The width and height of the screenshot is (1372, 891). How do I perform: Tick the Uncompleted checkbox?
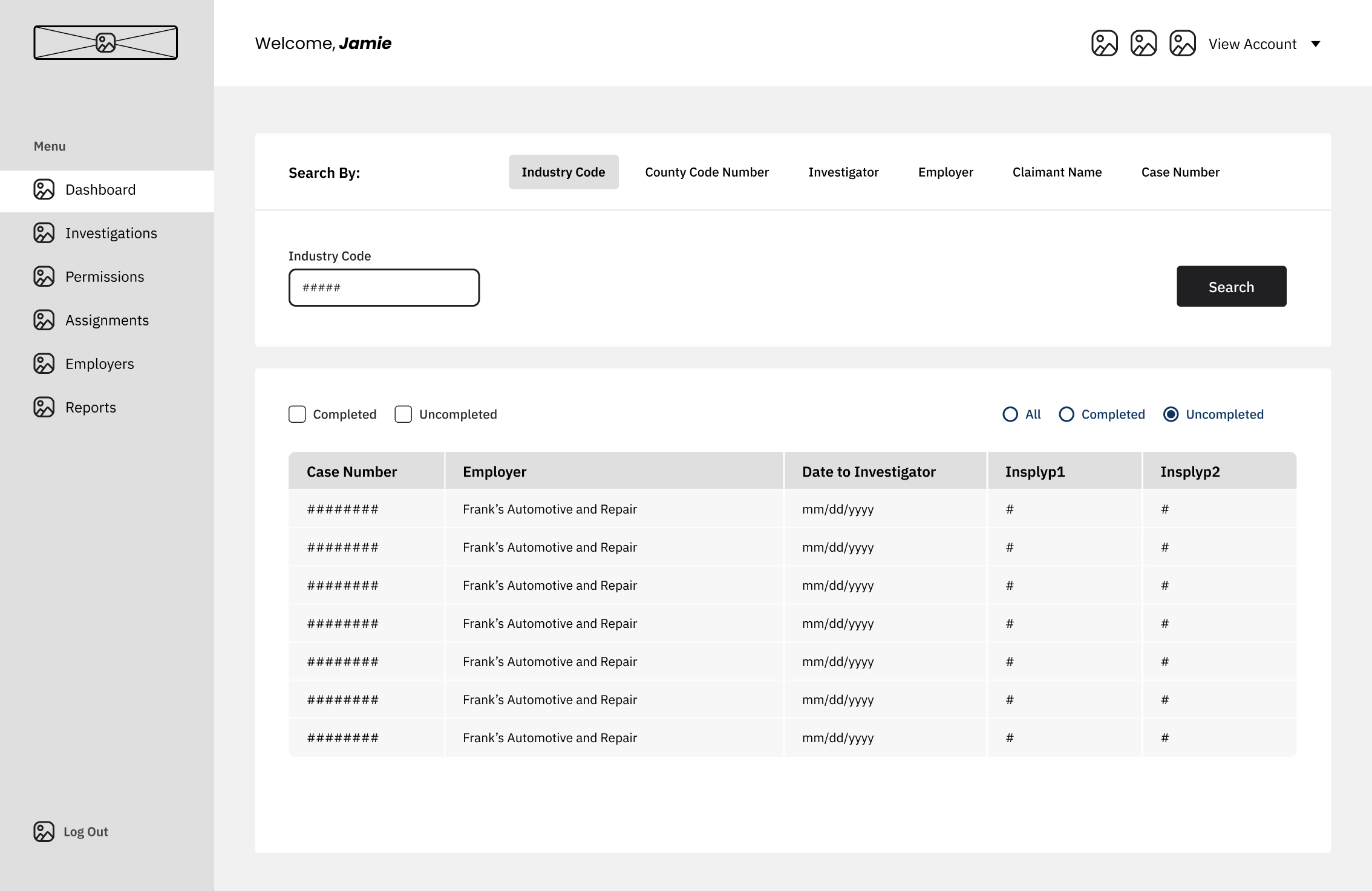click(x=403, y=414)
